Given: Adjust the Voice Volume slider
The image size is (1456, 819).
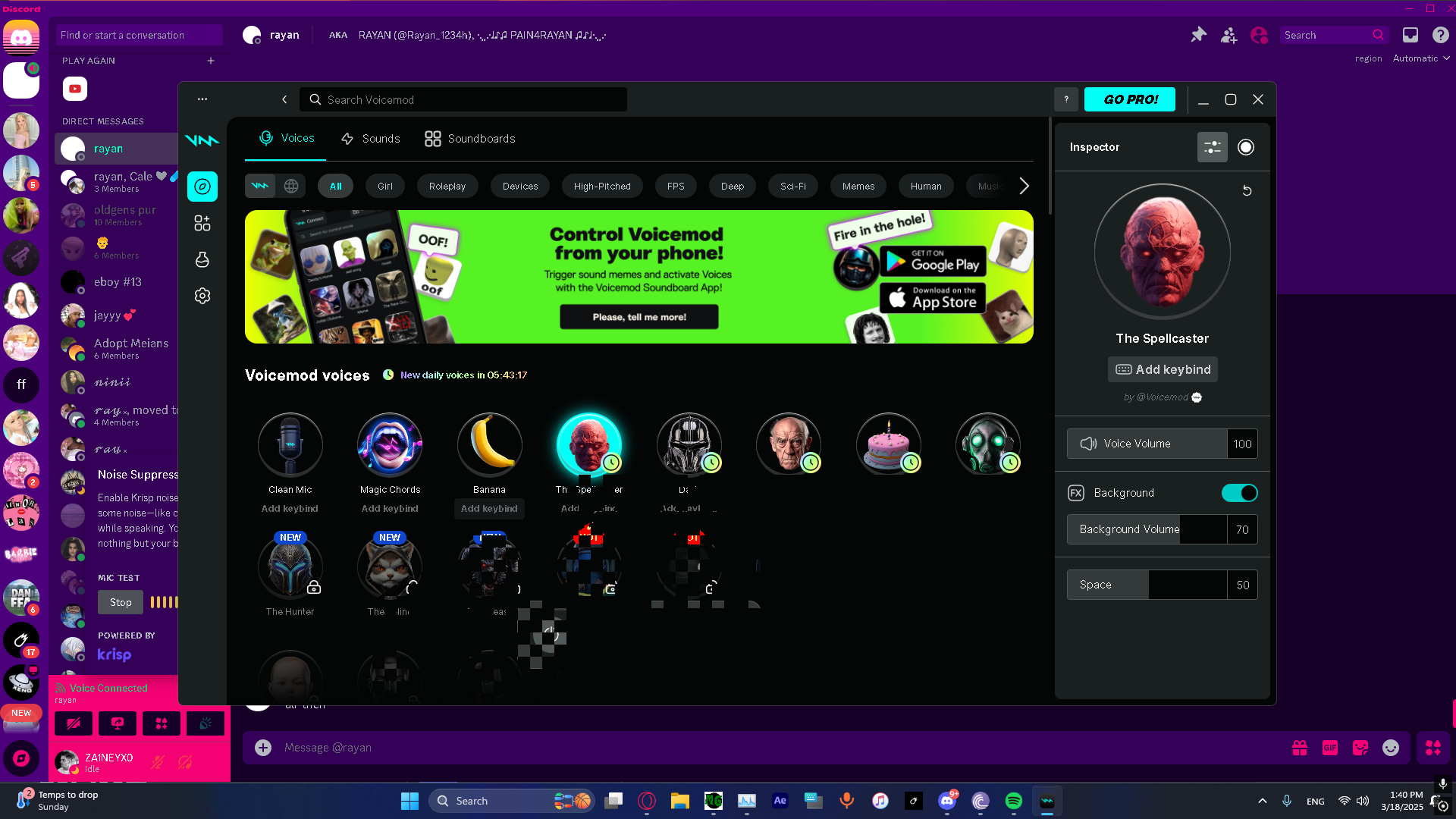Looking at the screenshot, I should (1147, 444).
